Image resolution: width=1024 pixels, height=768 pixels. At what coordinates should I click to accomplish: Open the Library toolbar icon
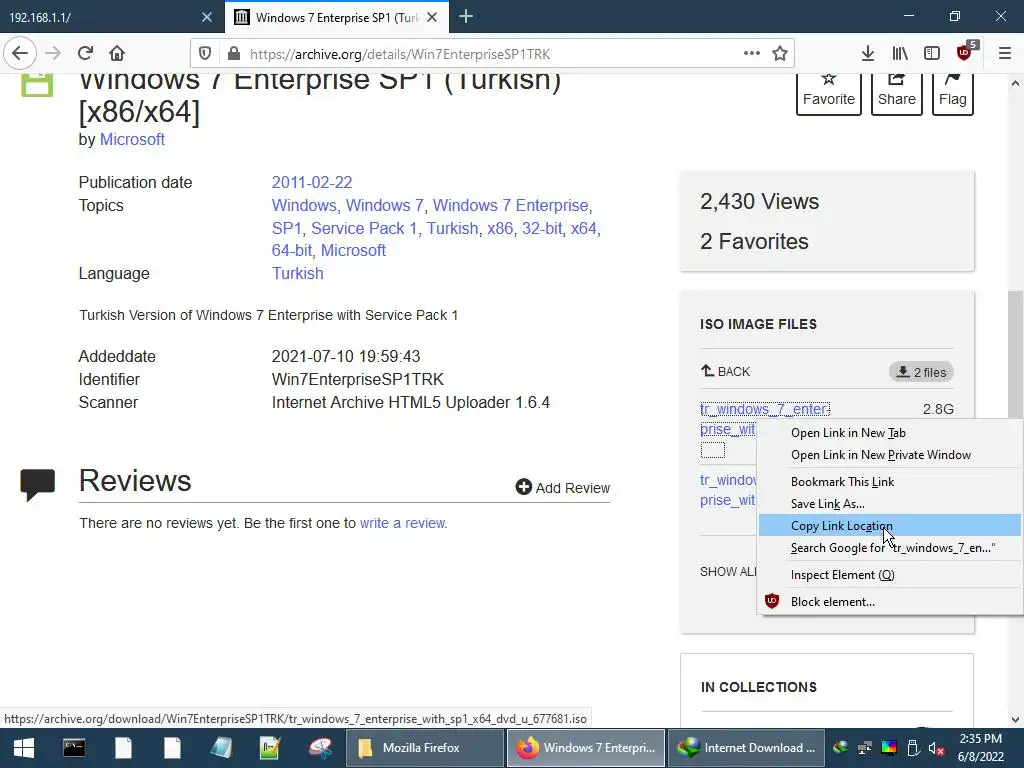click(900, 54)
